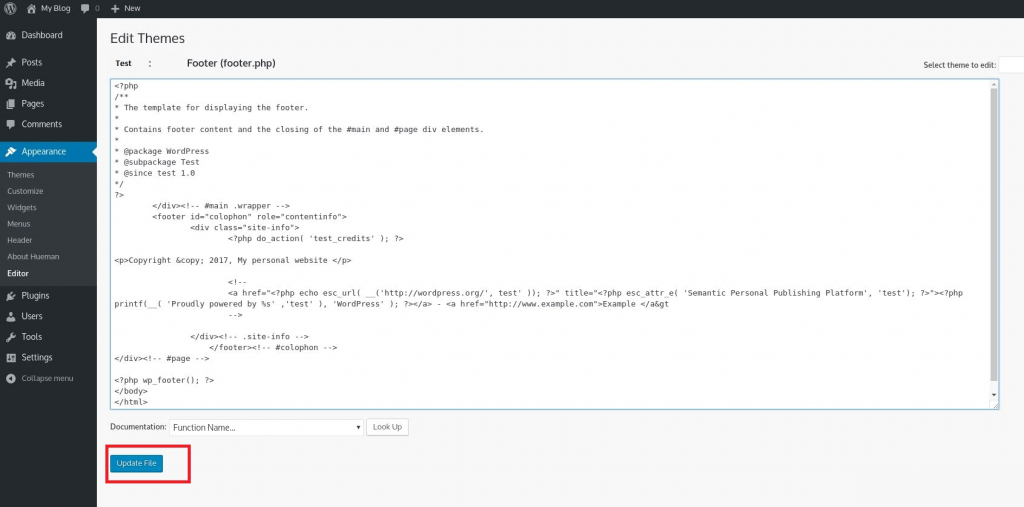Click the Users person icon
The image size is (1024, 507).
[10, 316]
